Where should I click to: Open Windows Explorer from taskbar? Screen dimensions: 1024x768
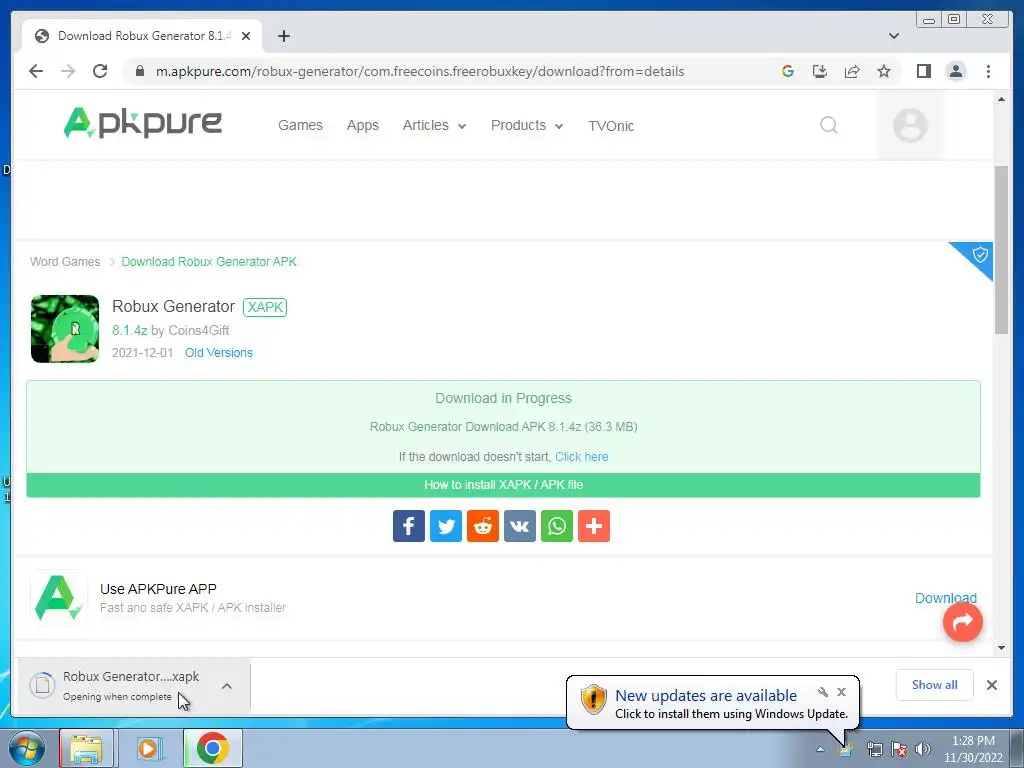coord(86,748)
